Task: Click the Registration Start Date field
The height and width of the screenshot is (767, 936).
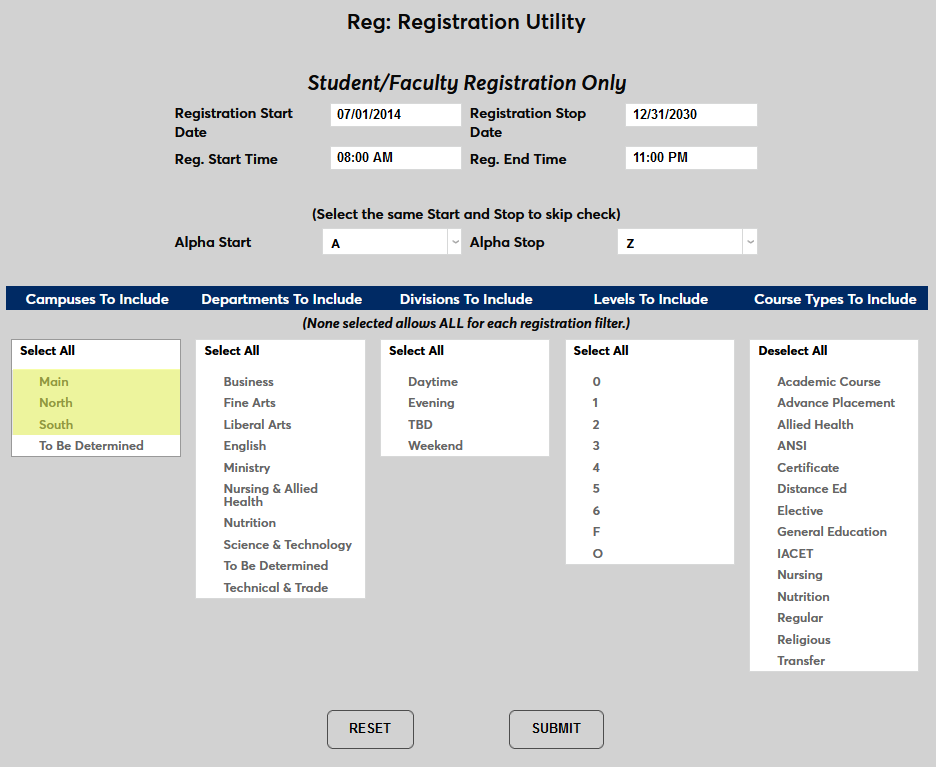Action: (395, 114)
